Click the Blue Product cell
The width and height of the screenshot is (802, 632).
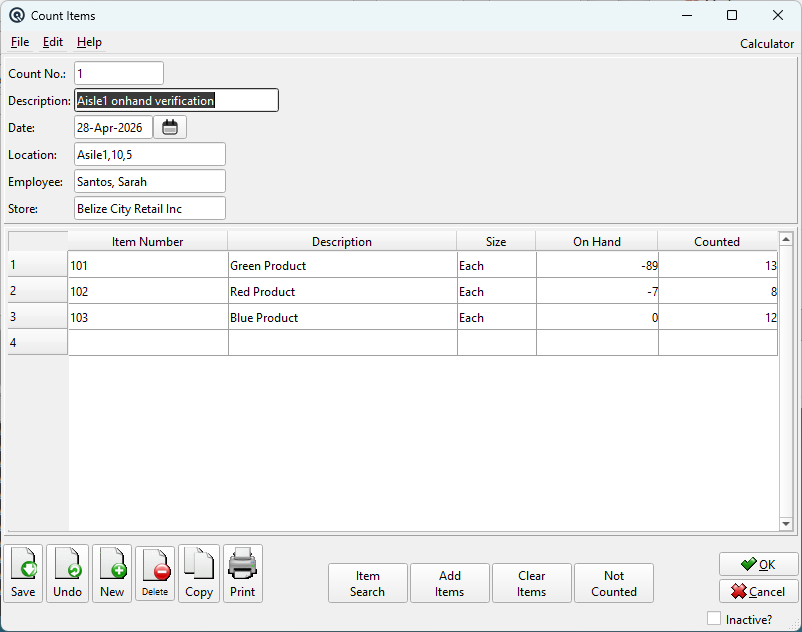343,318
